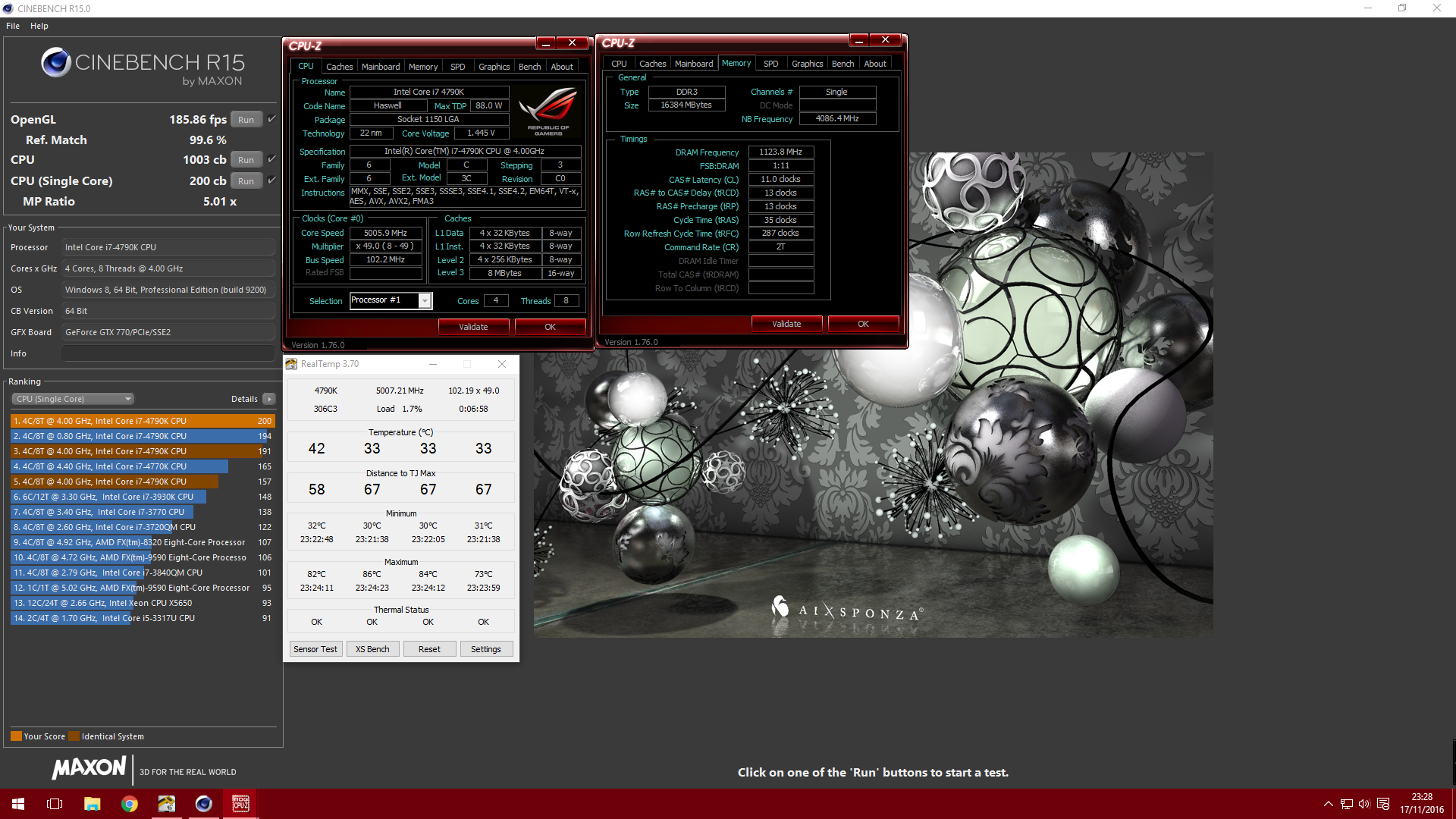The image size is (1456, 819).
Task: Select ranking entry Intel Core i7-3930K
Action: click(143, 497)
